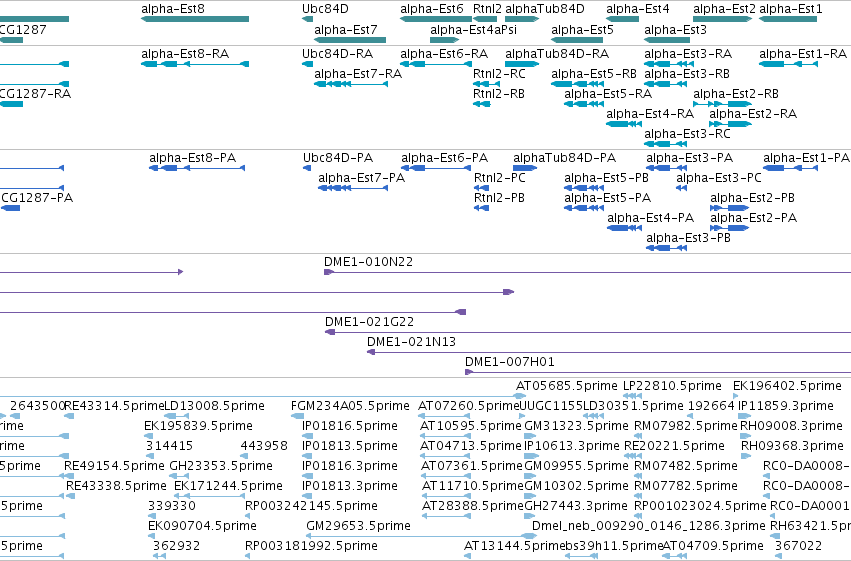Select the CG1287 gene label
The width and height of the screenshot is (851, 561).
tap(23, 29)
